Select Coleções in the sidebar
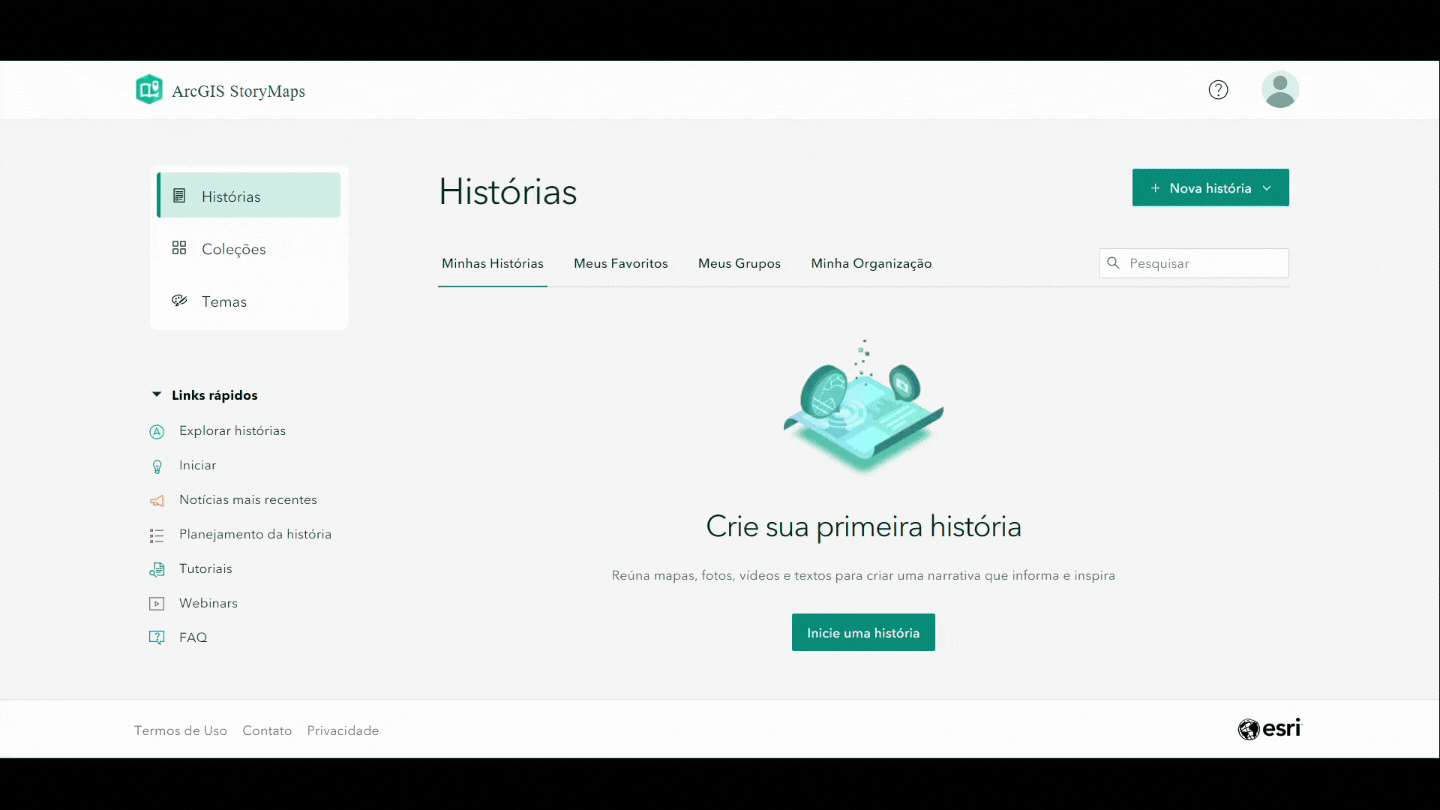Viewport: 1440px width, 810px height. pyautogui.click(x=233, y=249)
